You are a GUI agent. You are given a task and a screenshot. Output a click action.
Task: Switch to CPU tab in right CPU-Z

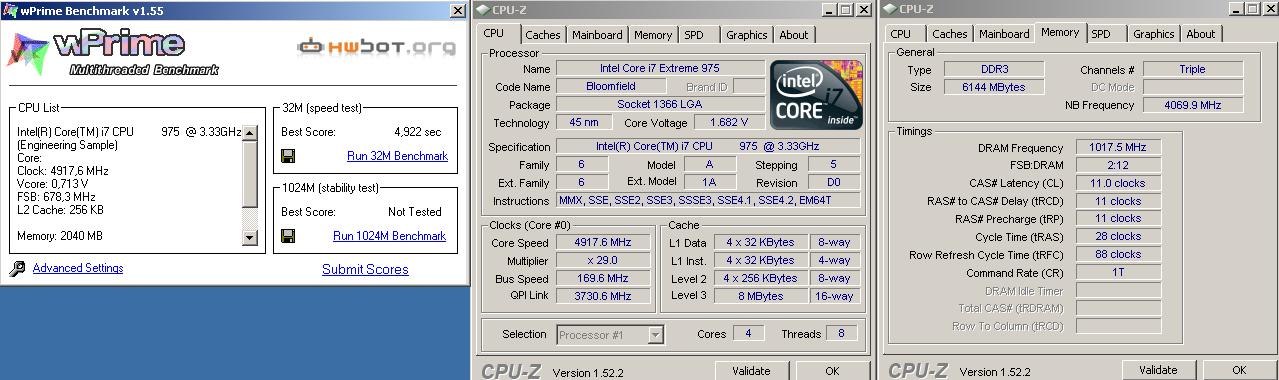901,34
